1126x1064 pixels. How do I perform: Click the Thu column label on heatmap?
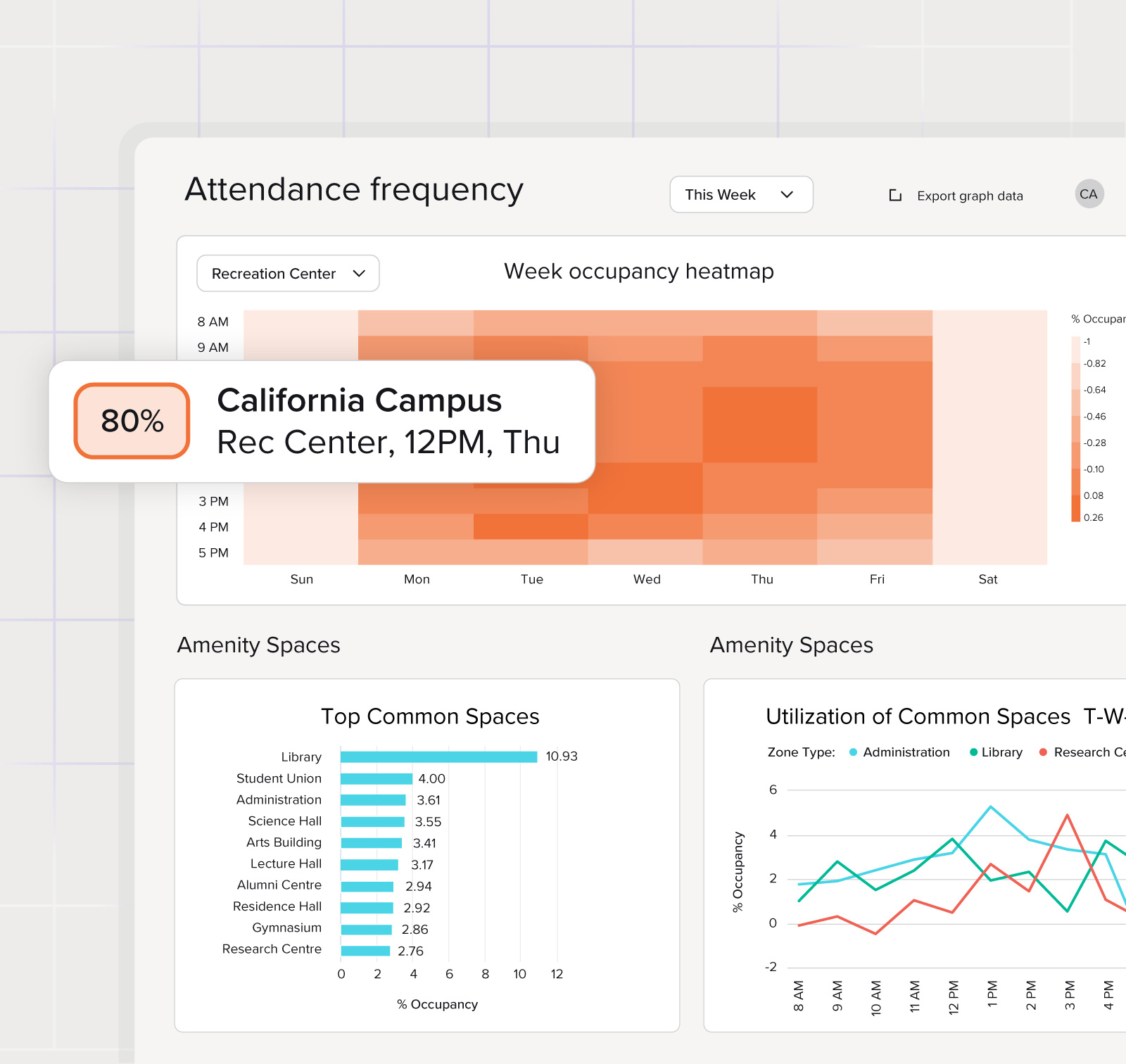point(761,579)
